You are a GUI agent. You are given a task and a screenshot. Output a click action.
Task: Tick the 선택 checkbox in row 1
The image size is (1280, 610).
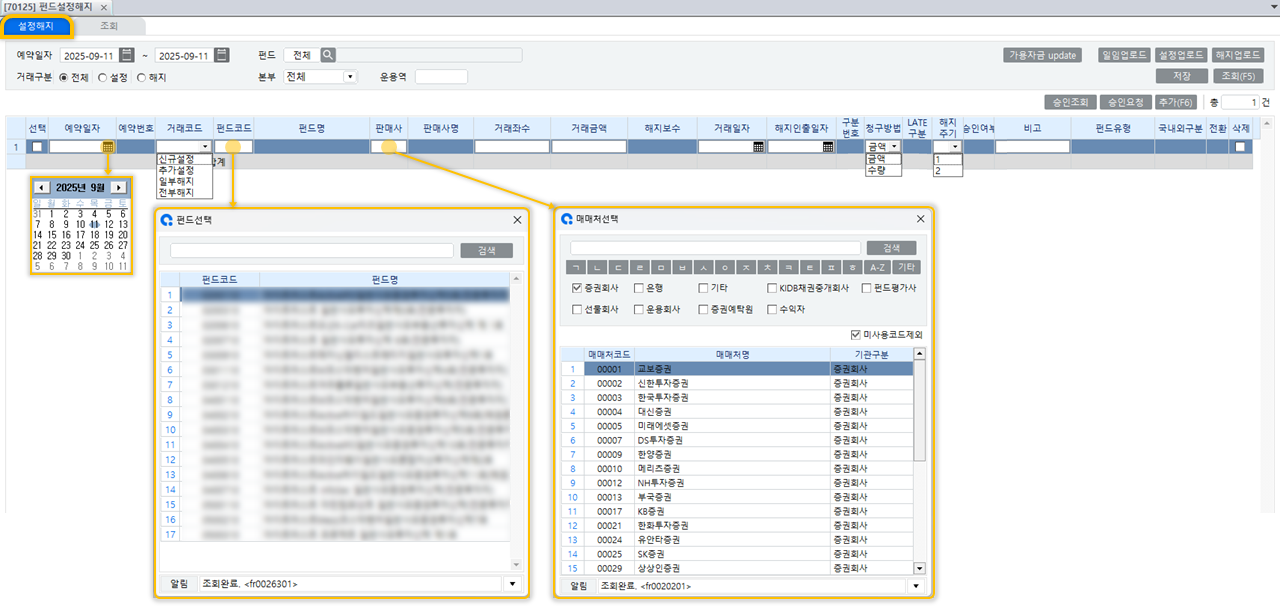click(x=37, y=147)
